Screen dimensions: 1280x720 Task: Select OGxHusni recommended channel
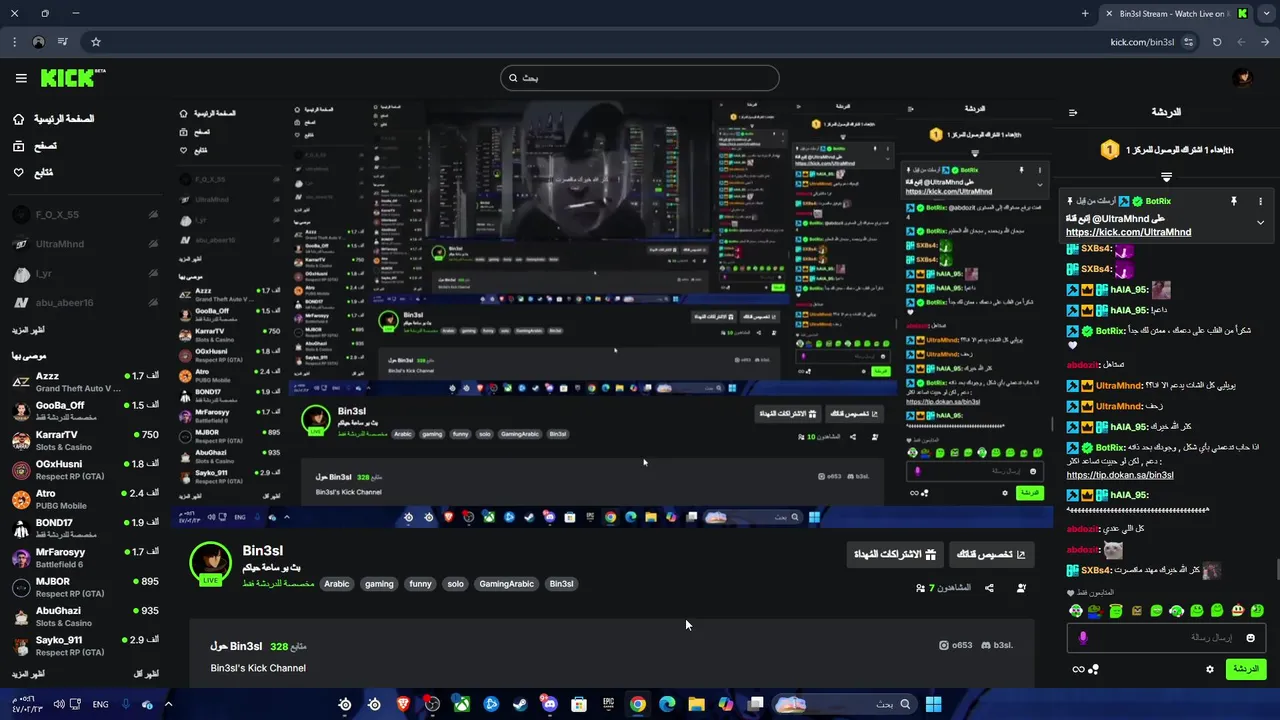click(x=84, y=470)
